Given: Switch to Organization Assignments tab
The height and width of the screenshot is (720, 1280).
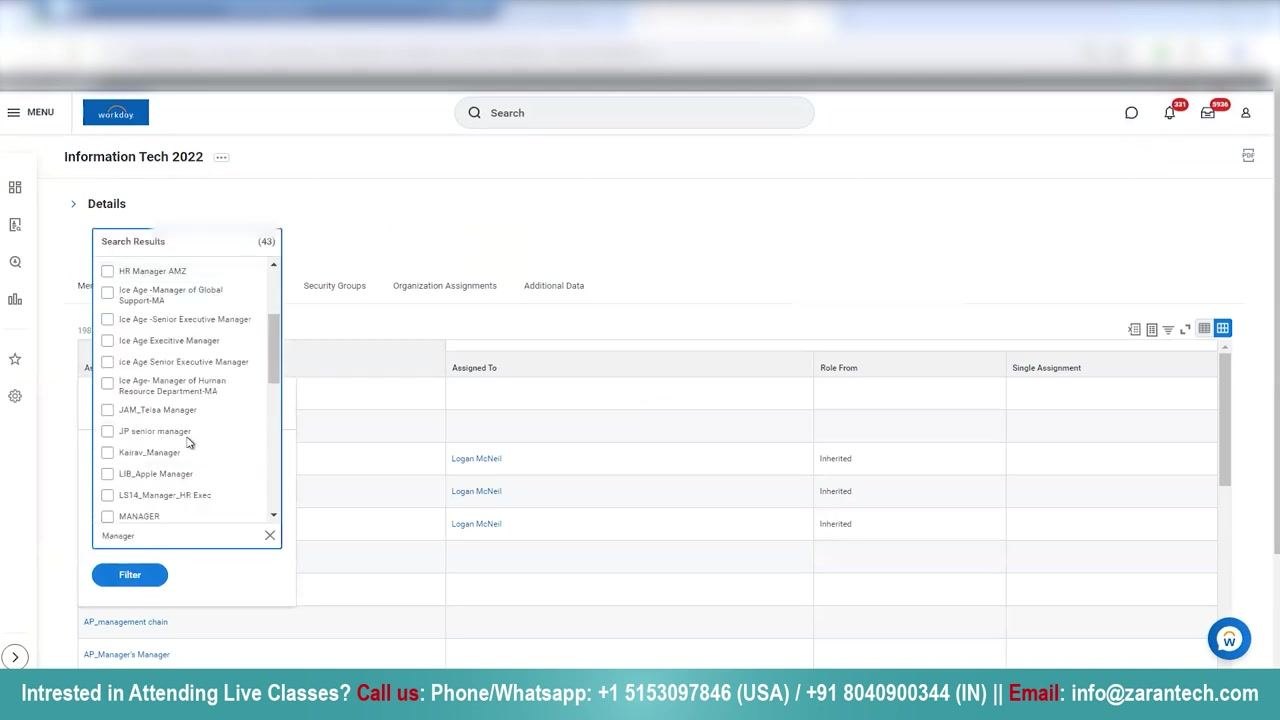Looking at the screenshot, I should click(x=445, y=286).
